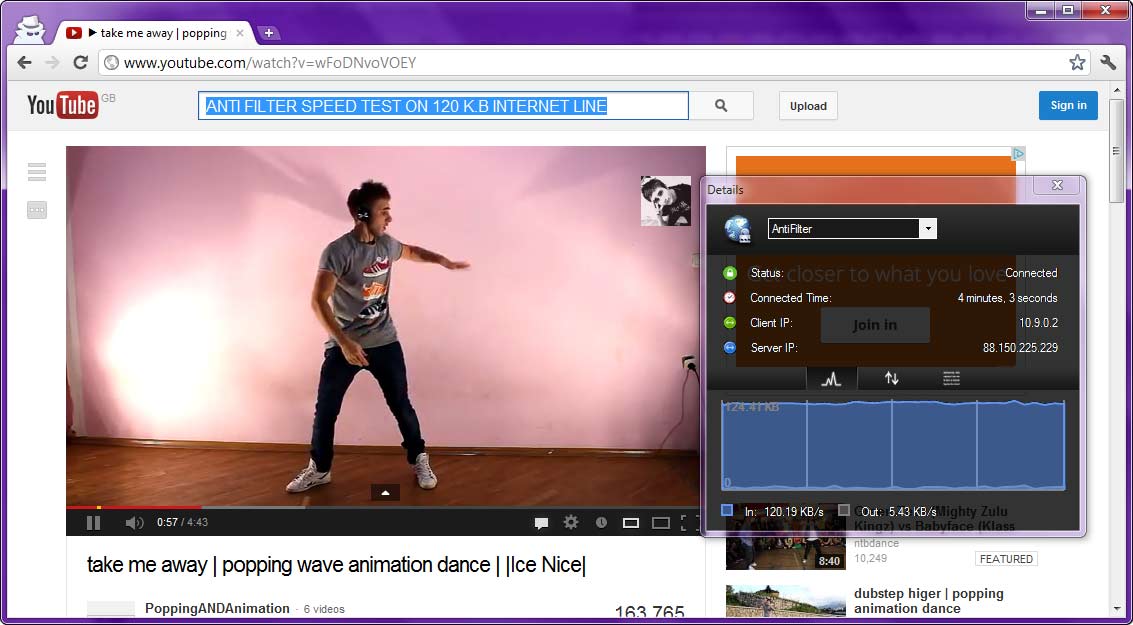The height and width of the screenshot is (625, 1133).
Task: Click the up-arrow overlay on video
Action: point(385,492)
